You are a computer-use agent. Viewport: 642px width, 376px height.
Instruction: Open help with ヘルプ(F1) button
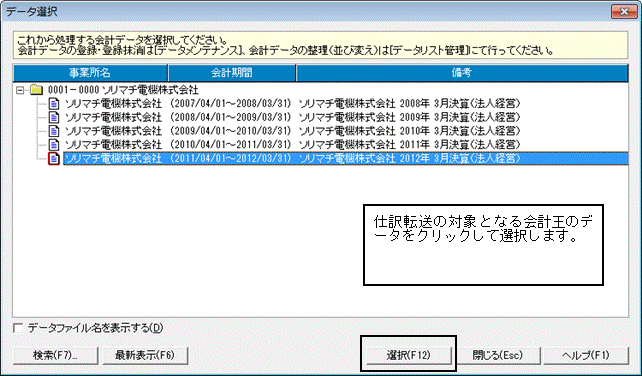(x=586, y=356)
